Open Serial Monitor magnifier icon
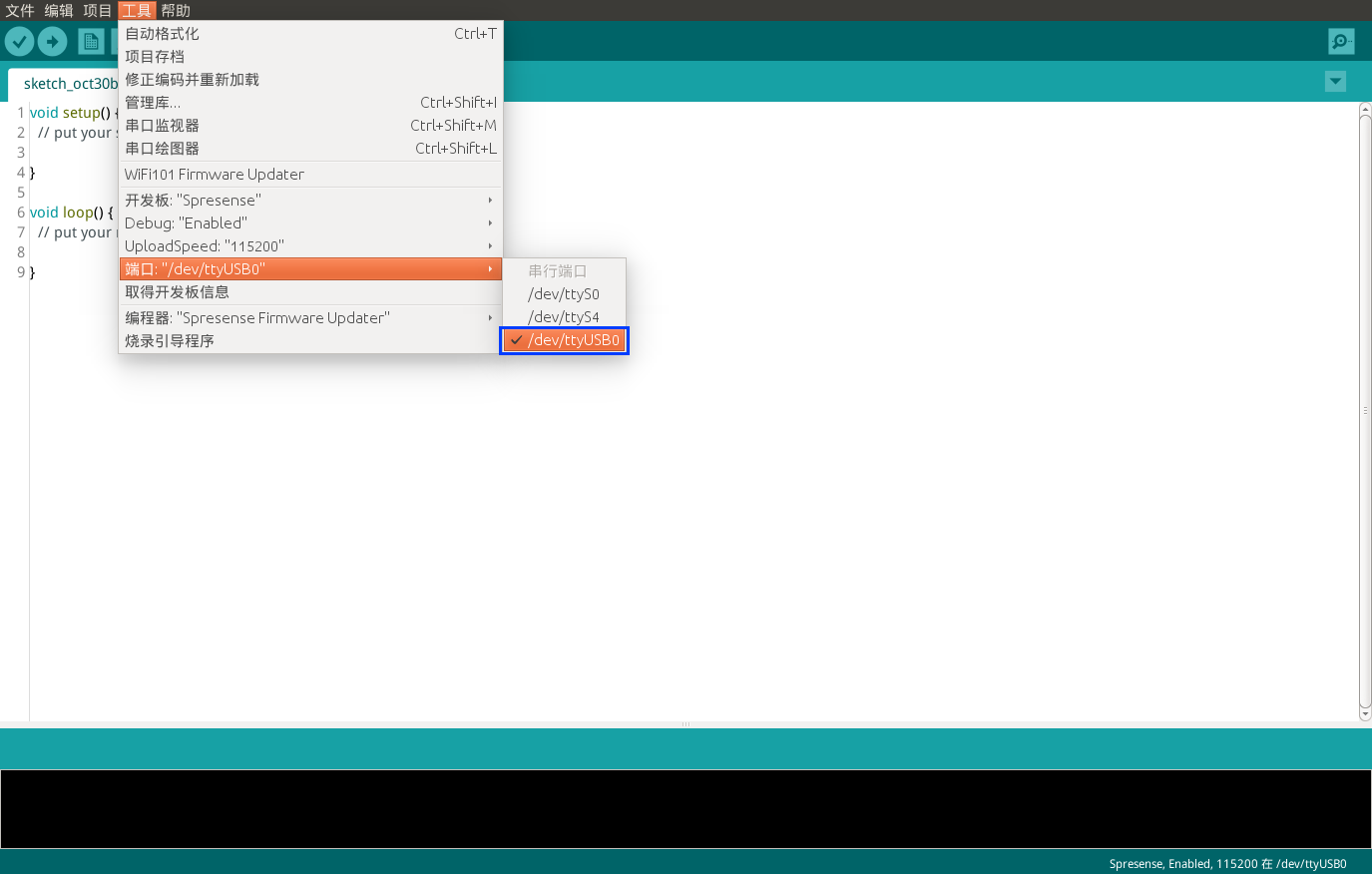Viewport: 1372px width, 874px height. [x=1341, y=42]
